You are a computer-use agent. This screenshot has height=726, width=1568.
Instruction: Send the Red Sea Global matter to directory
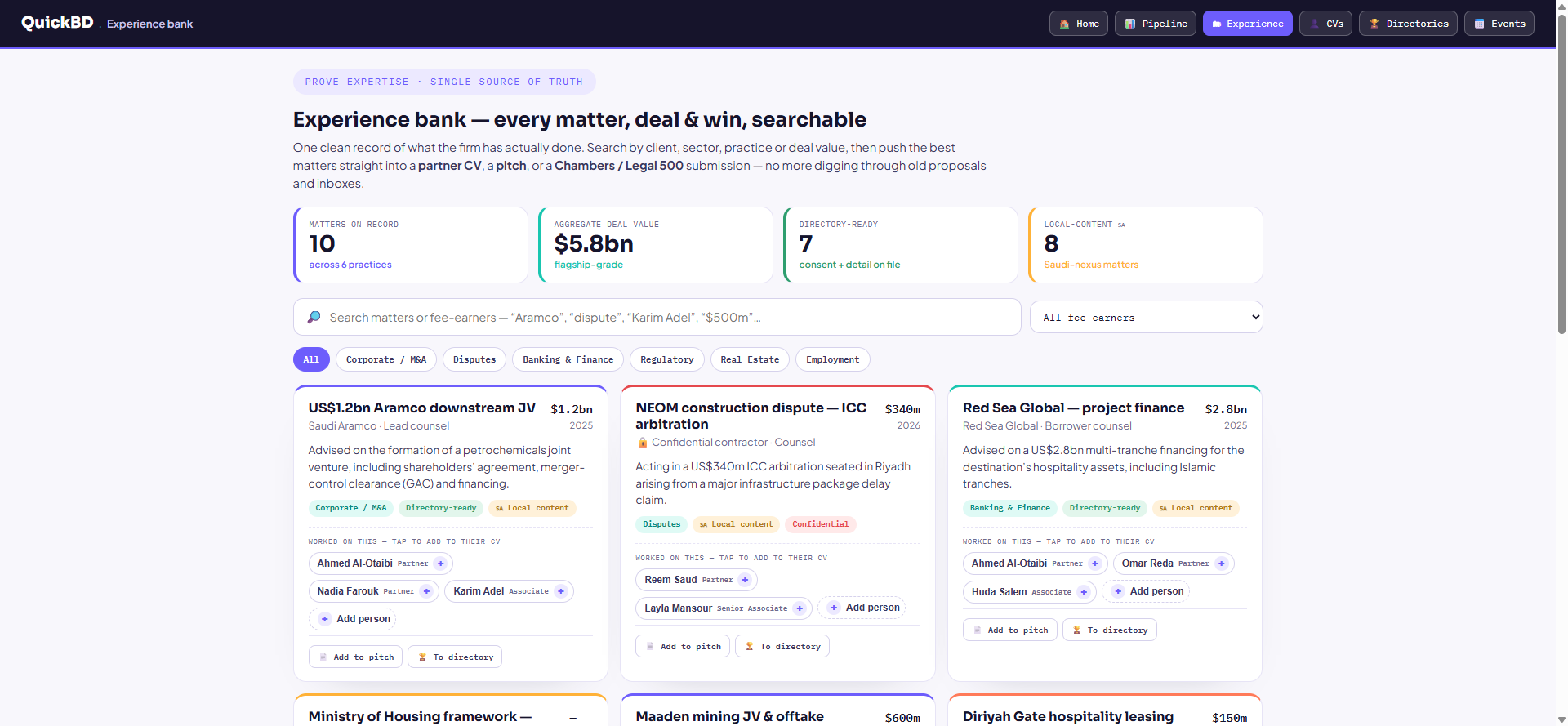(x=1110, y=630)
